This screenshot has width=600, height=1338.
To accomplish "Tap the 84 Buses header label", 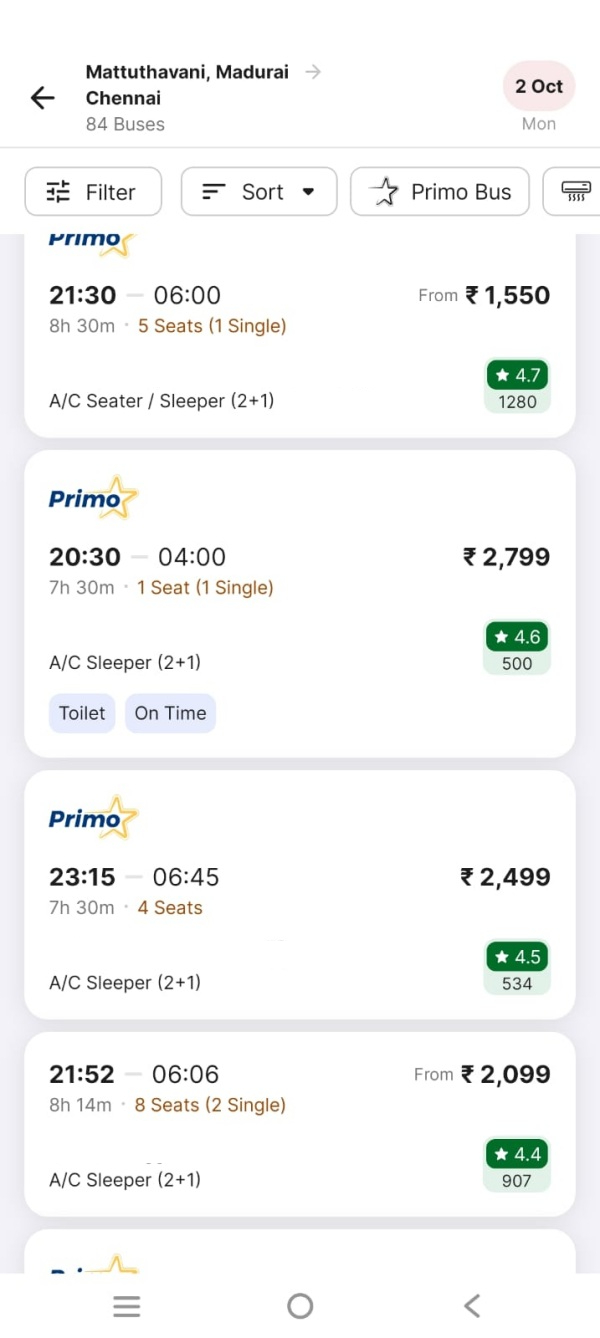I will pyautogui.click(x=125, y=124).
